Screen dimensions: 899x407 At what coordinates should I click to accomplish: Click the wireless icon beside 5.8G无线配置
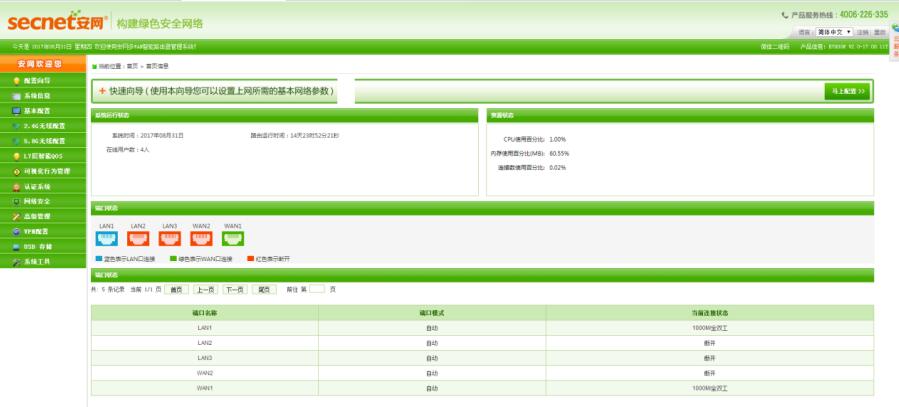click(17, 140)
